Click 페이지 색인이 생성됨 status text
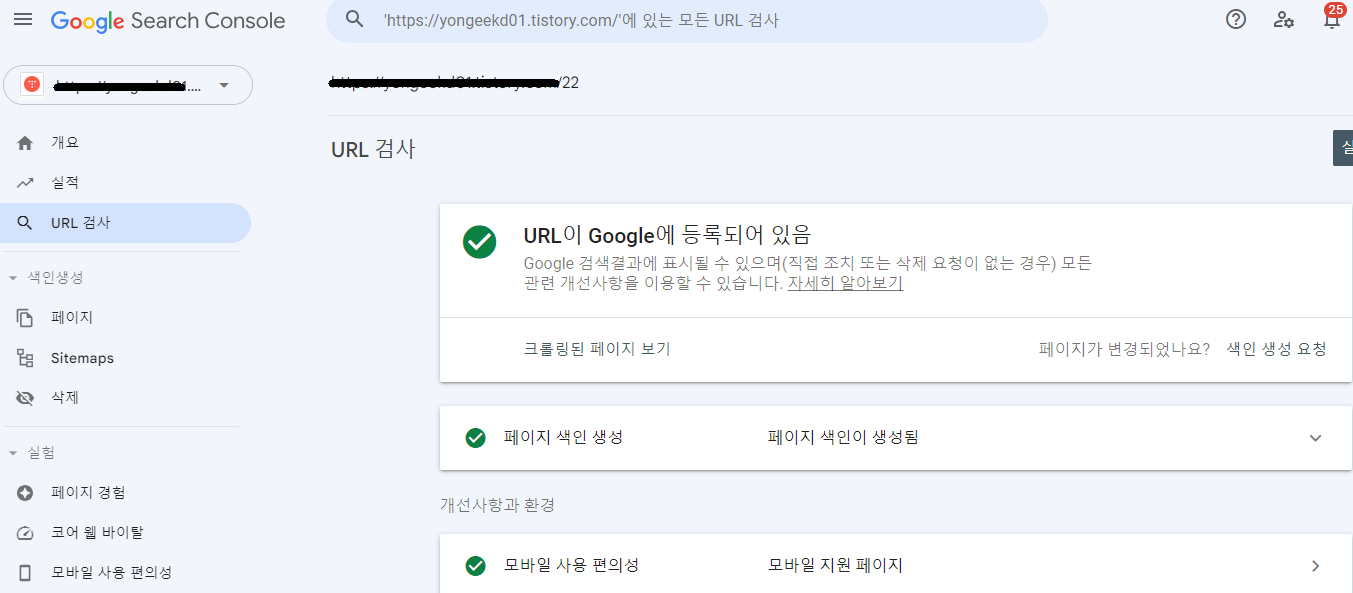Viewport: 1353px width, 593px height. [x=843, y=438]
